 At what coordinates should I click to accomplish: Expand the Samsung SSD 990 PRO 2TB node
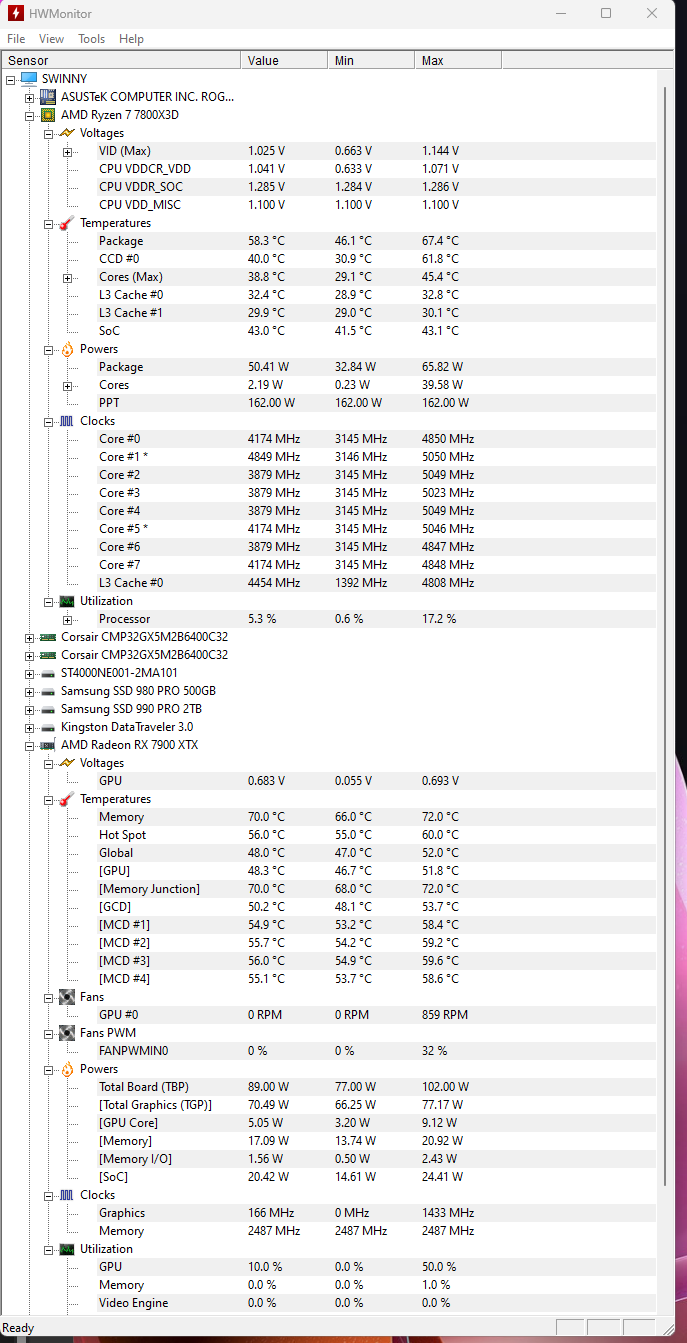[30, 709]
